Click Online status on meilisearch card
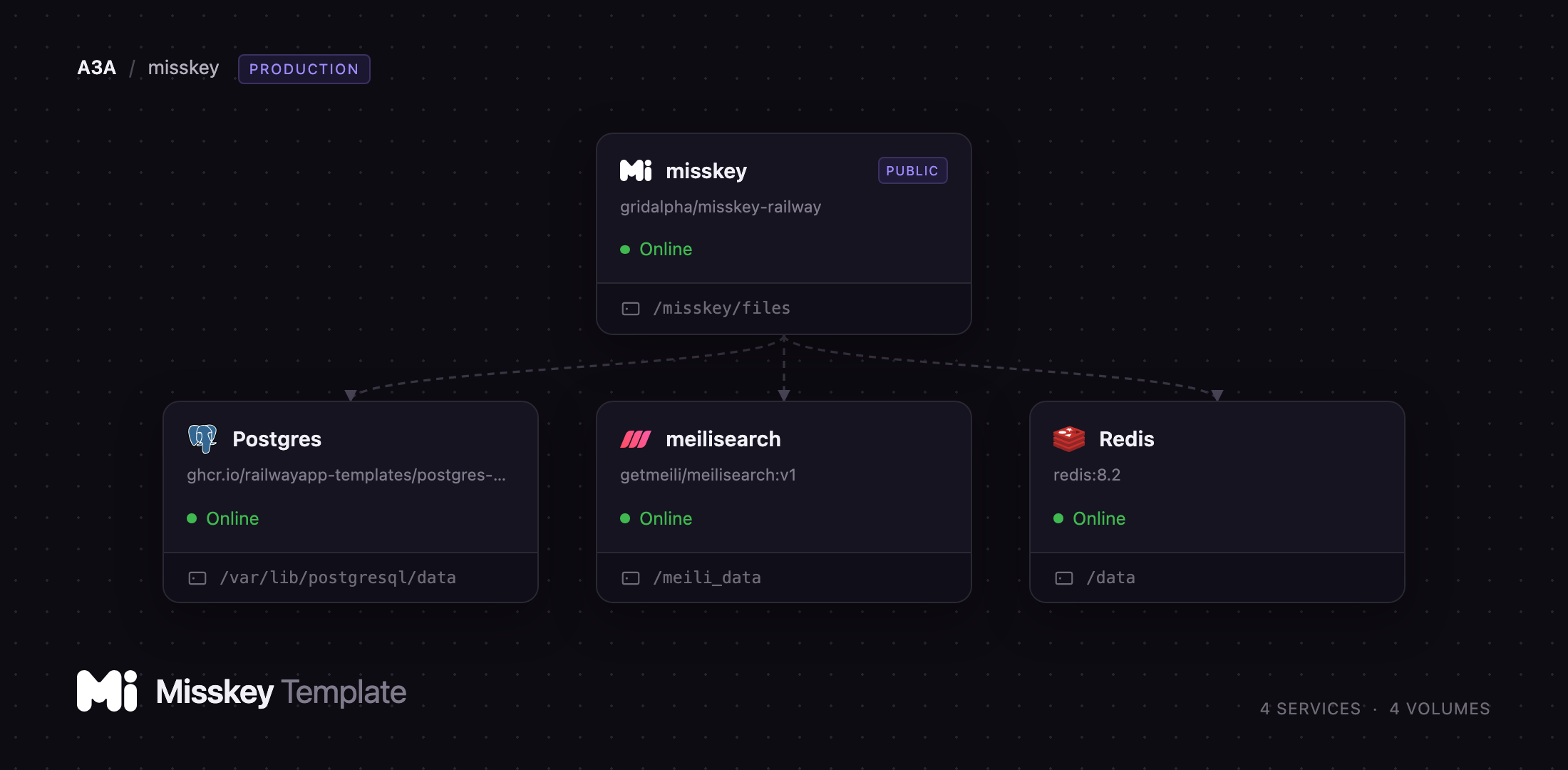1568x770 pixels. pos(666,518)
